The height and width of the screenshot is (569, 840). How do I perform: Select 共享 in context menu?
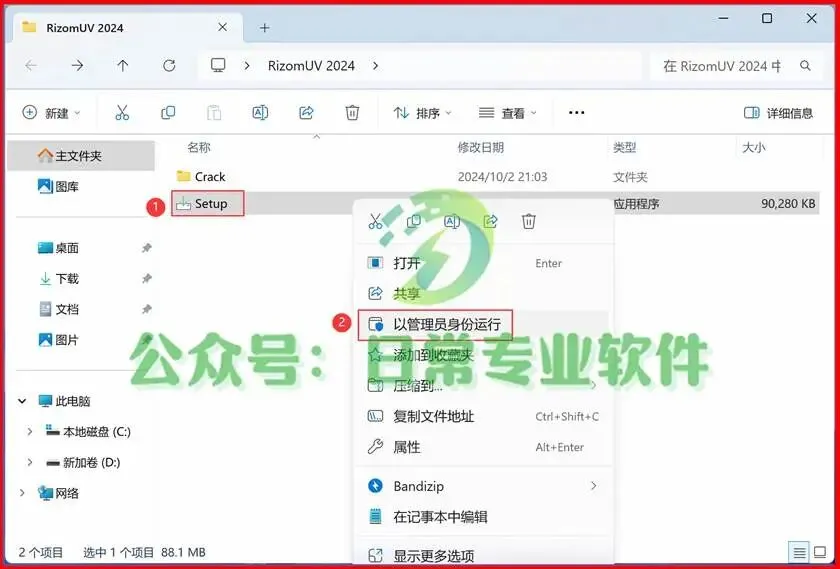point(484,294)
